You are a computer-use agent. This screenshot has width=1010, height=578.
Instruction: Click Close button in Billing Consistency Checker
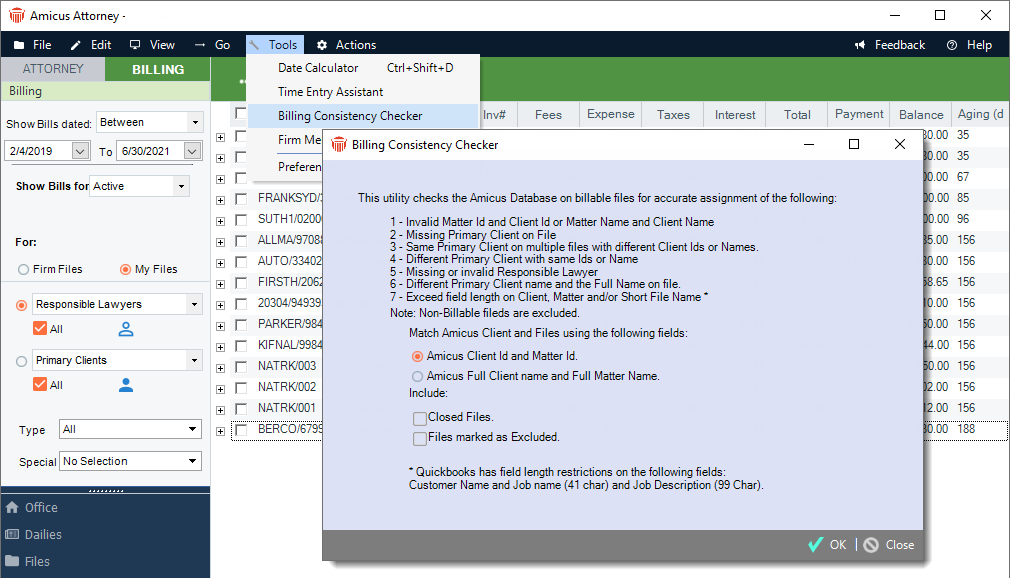[x=889, y=545]
